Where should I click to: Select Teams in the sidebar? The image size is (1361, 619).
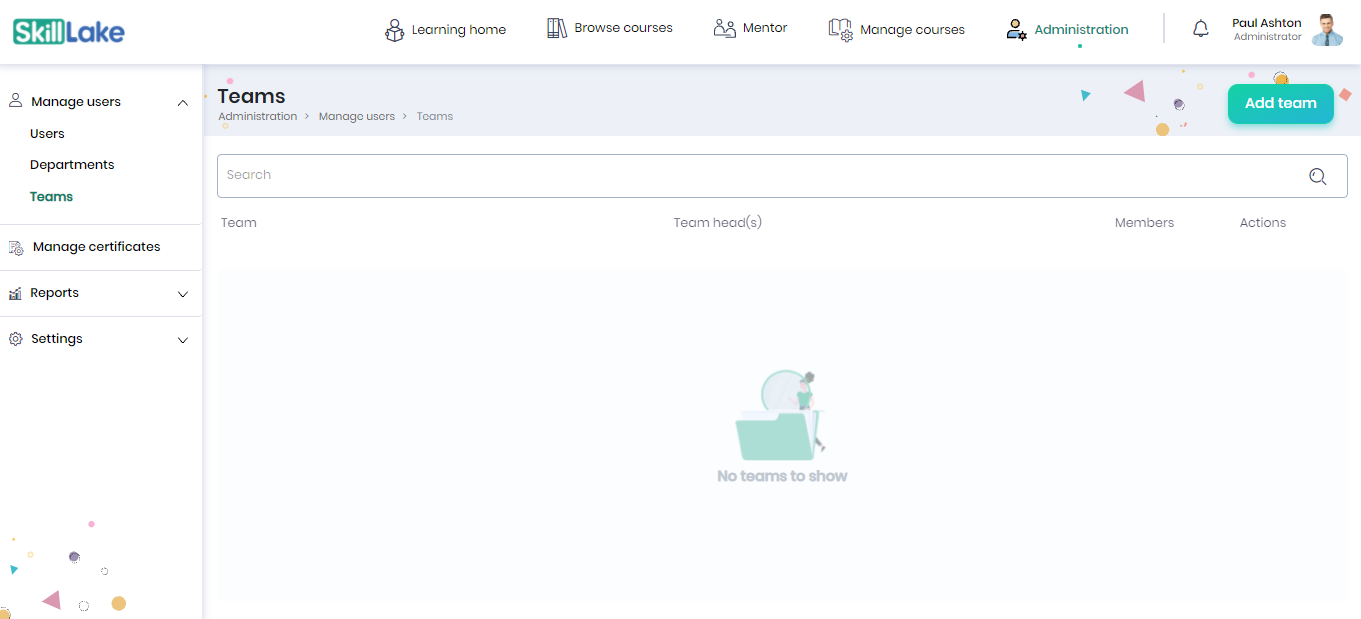tap(51, 197)
